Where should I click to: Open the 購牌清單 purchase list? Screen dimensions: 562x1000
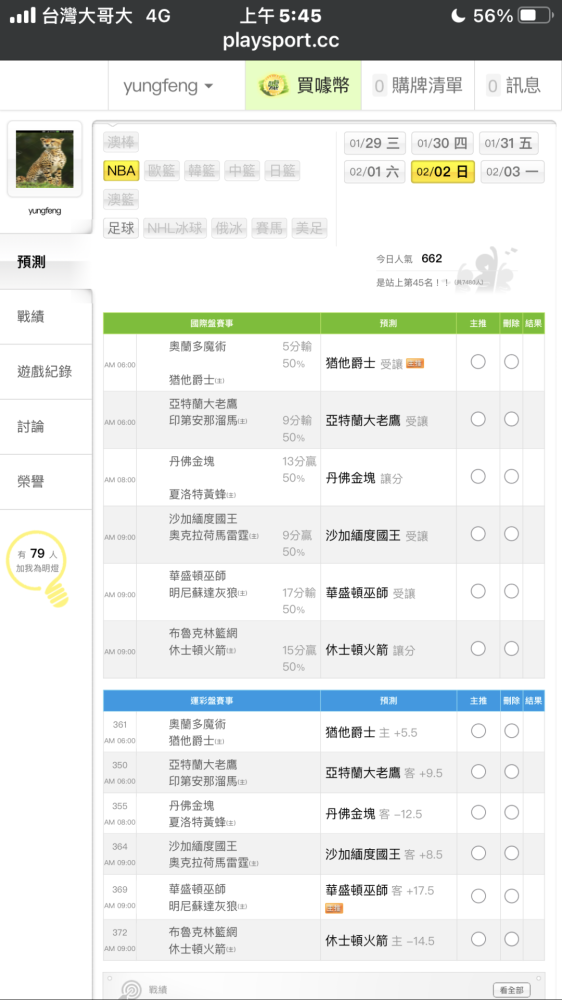pos(418,85)
